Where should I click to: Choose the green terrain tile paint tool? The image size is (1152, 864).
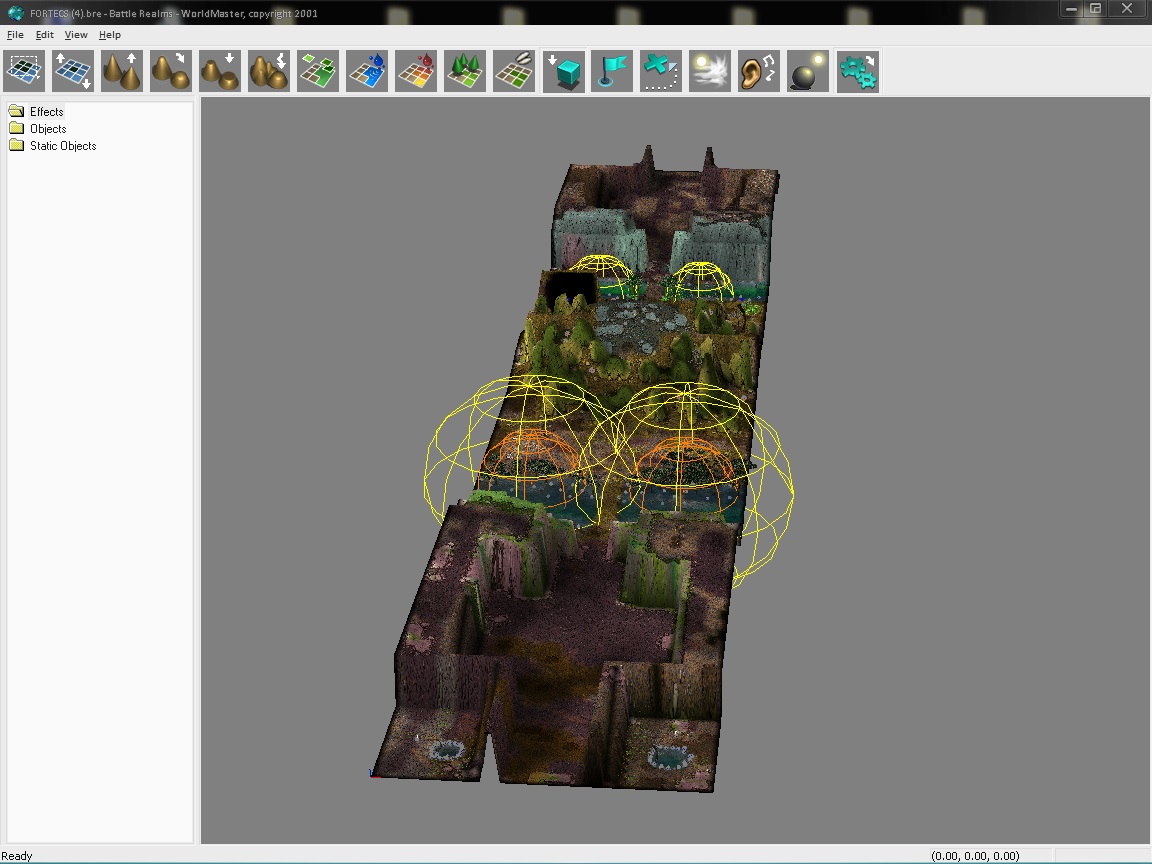coord(318,72)
